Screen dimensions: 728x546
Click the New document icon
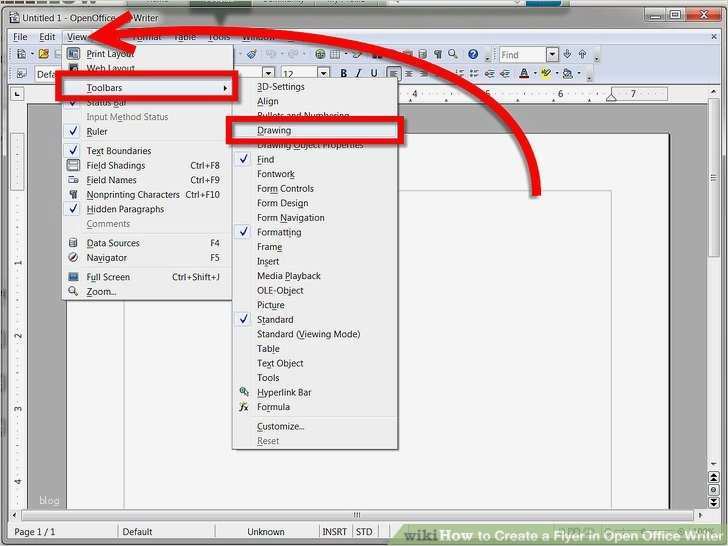coord(21,54)
